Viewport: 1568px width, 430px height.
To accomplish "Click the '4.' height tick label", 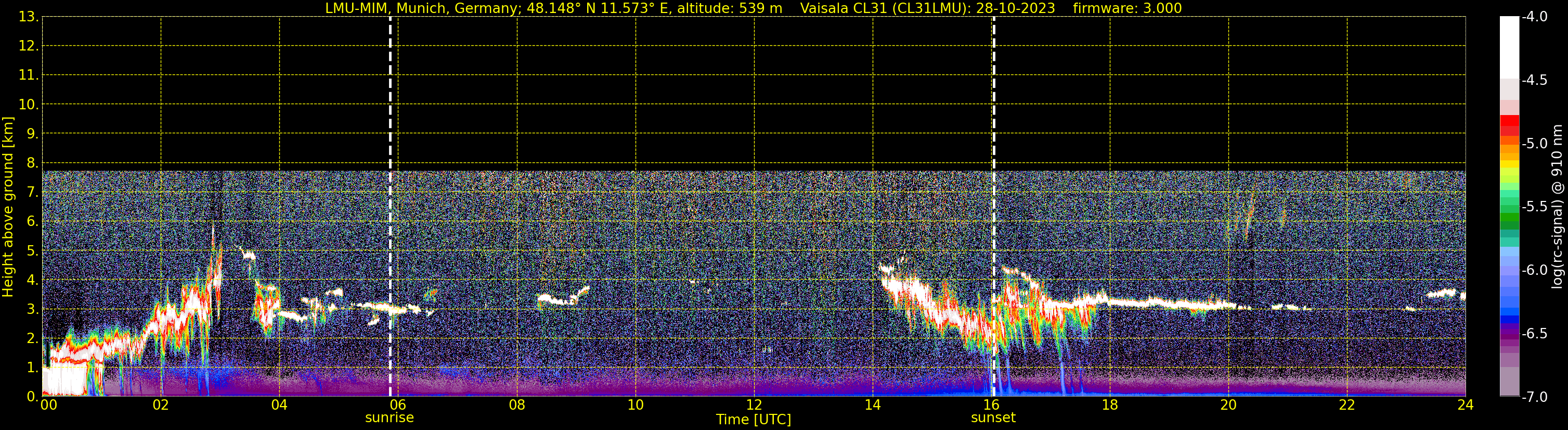I will pyautogui.click(x=32, y=280).
